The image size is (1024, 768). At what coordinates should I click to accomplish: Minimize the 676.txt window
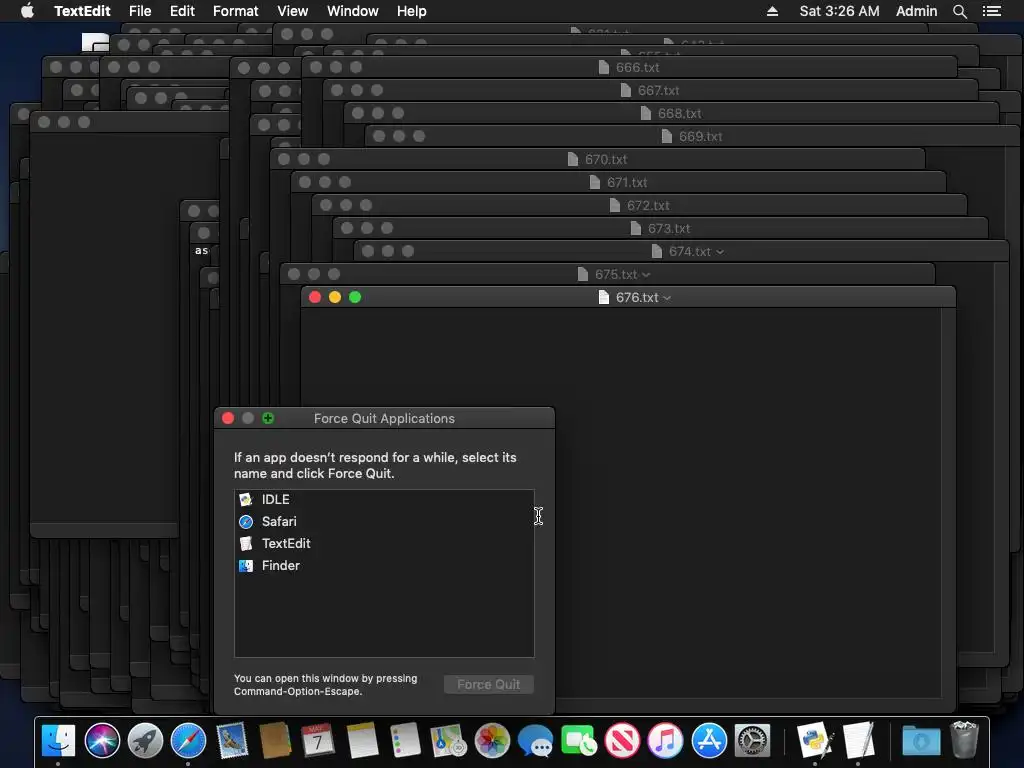(335, 297)
